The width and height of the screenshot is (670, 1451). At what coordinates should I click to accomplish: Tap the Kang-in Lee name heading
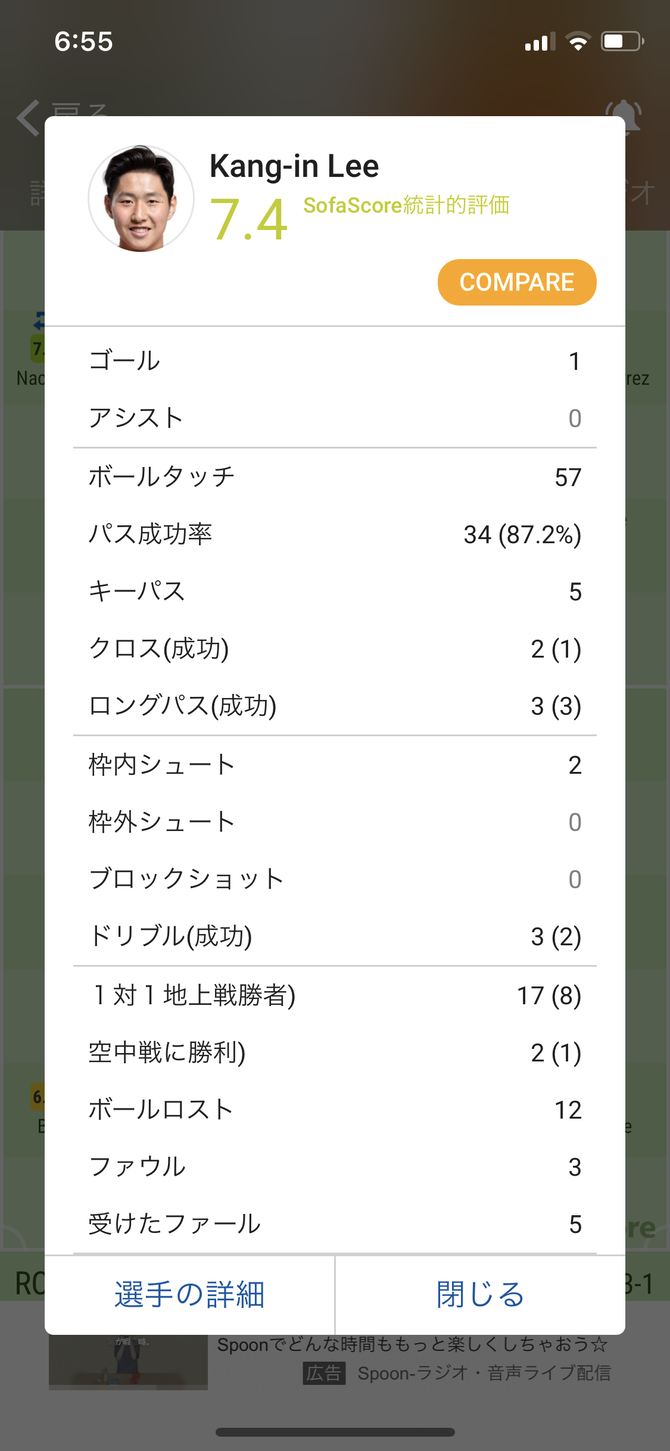tap(294, 166)
